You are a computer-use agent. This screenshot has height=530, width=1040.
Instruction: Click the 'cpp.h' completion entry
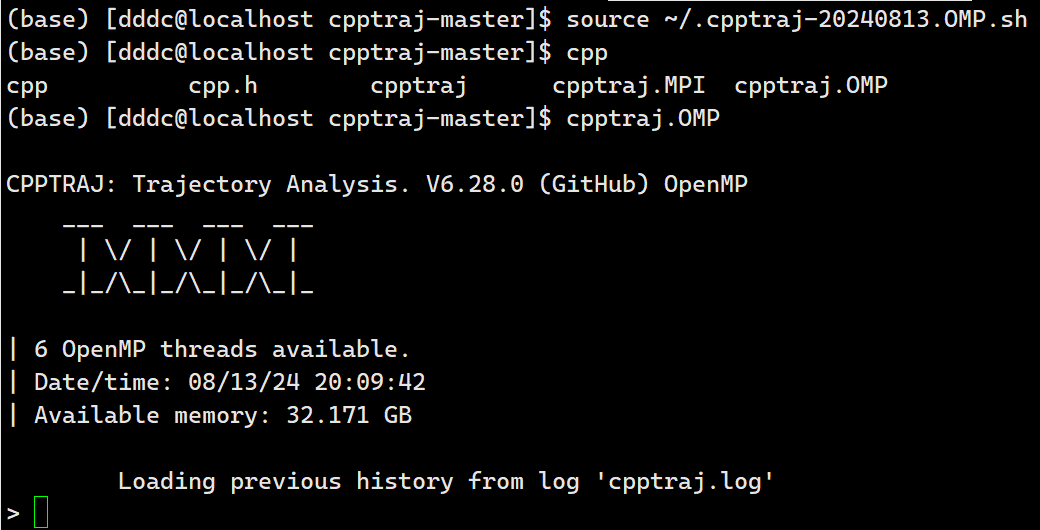[x=223, y=86]
